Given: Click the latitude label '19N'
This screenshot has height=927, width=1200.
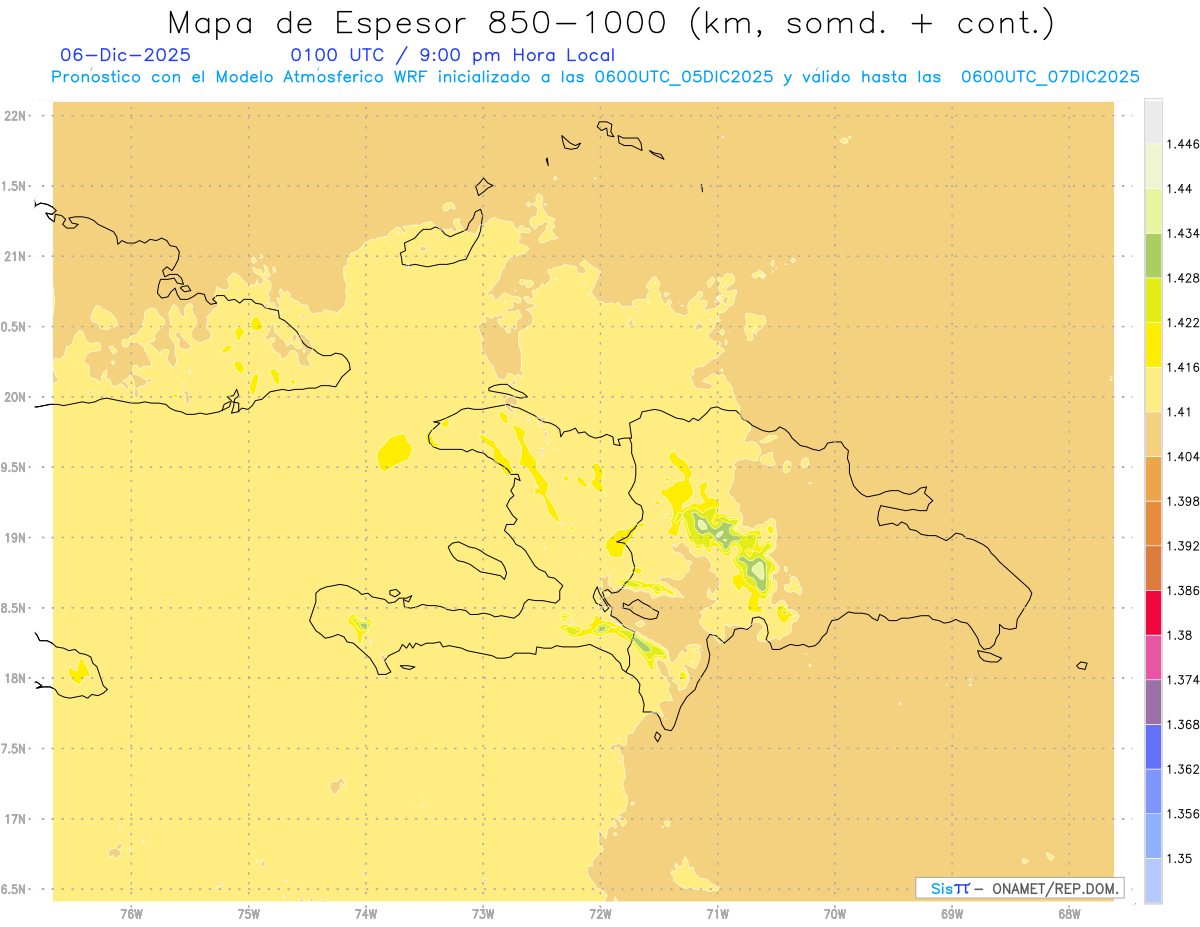Looking at the screenshot, I should coord(16,538).
